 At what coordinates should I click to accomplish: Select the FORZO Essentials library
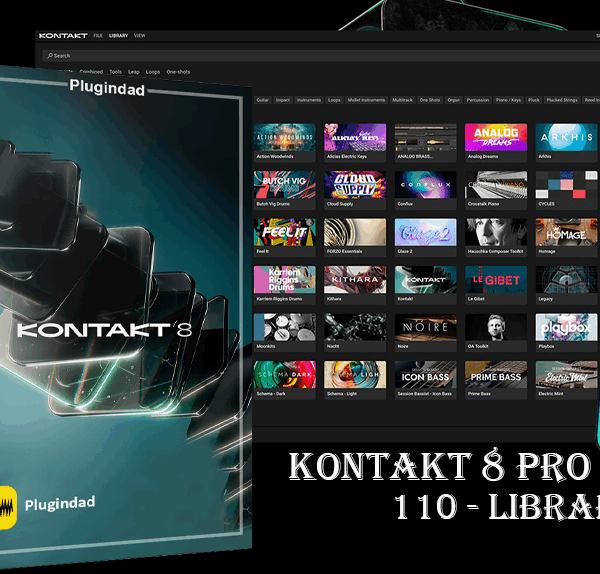point(355,237)
